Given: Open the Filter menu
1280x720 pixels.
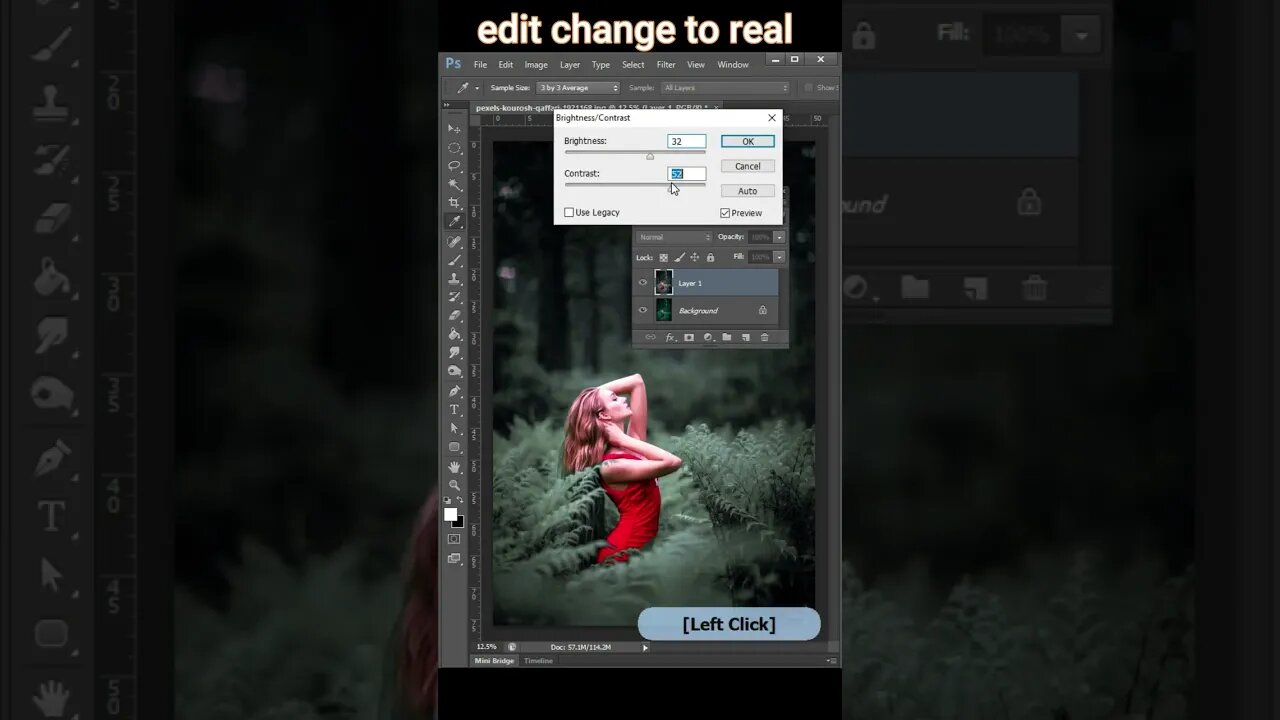Looking at the screenshot, I should point(666,65).
